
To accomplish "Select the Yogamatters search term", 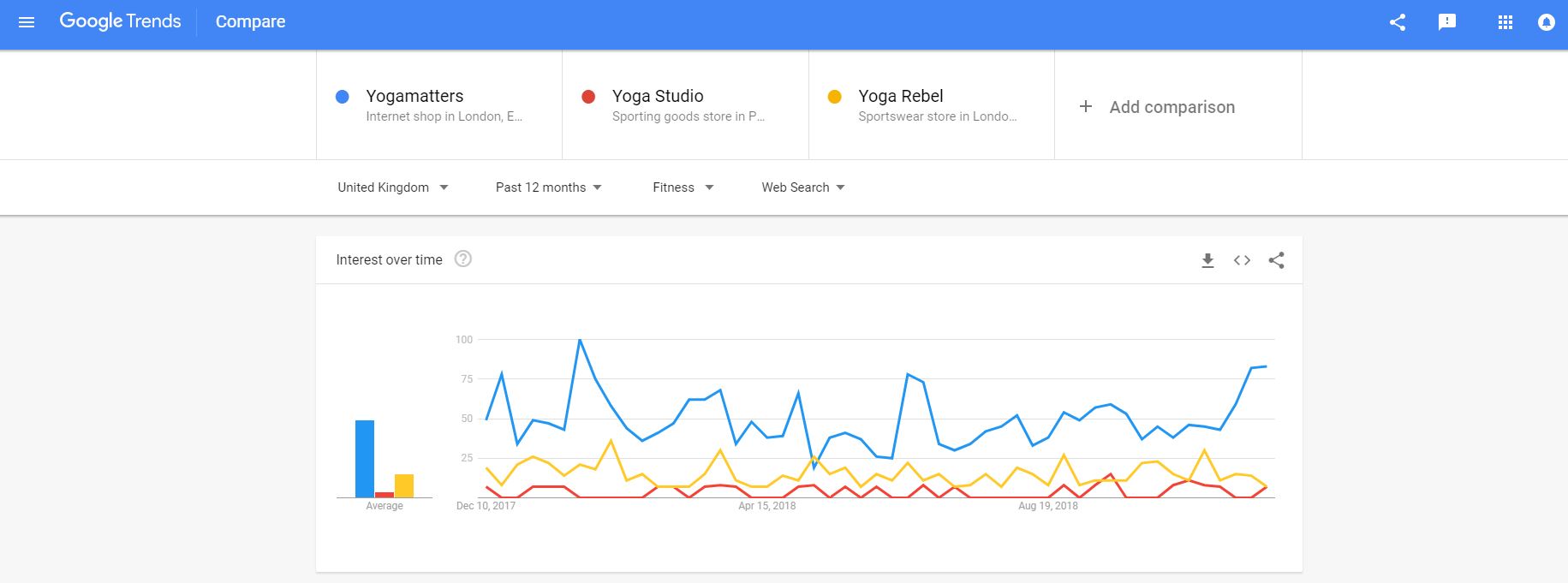I will pyautogui.click(x=439, y=105).
